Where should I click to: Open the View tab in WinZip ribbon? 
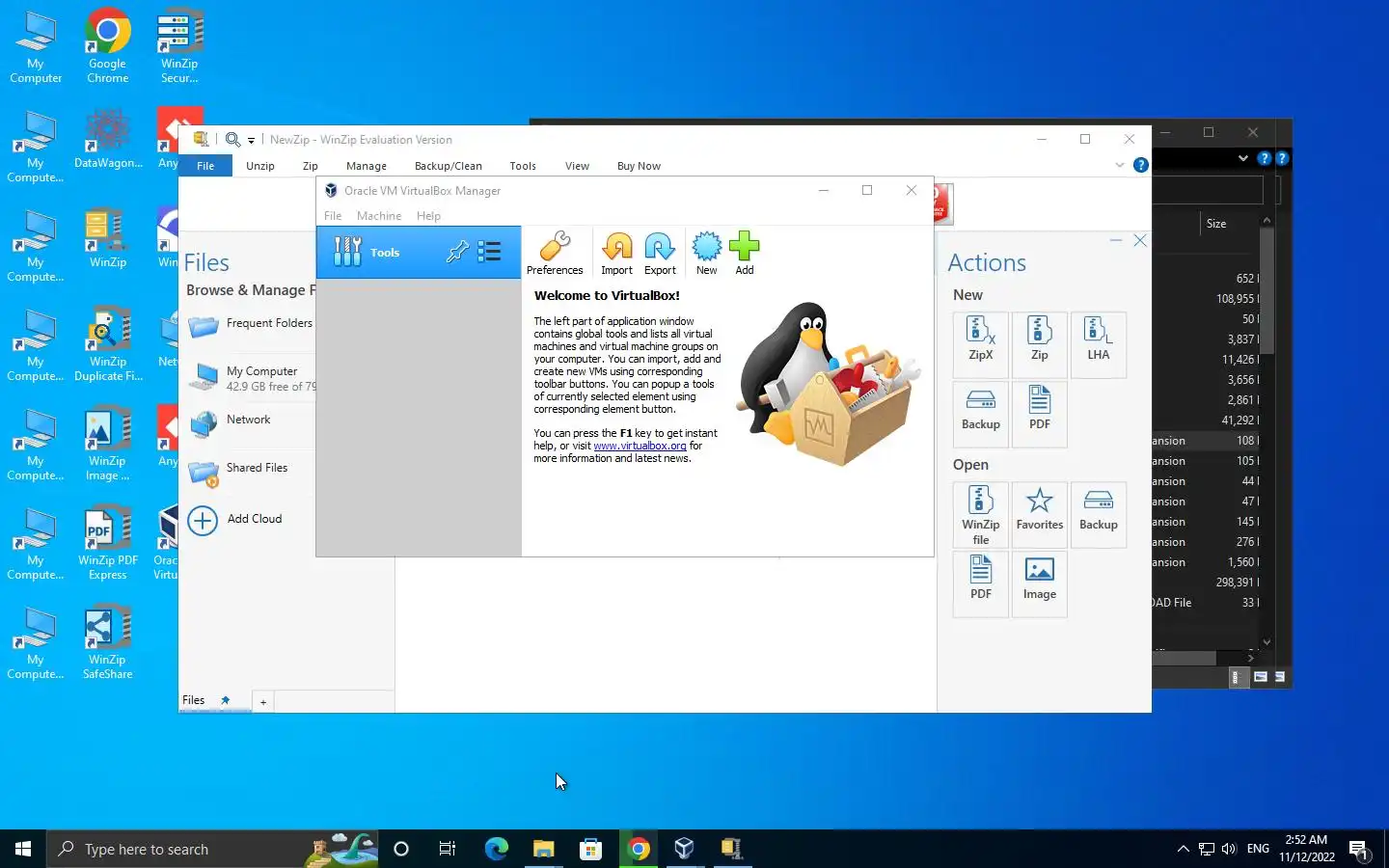(x=577, y=166)
